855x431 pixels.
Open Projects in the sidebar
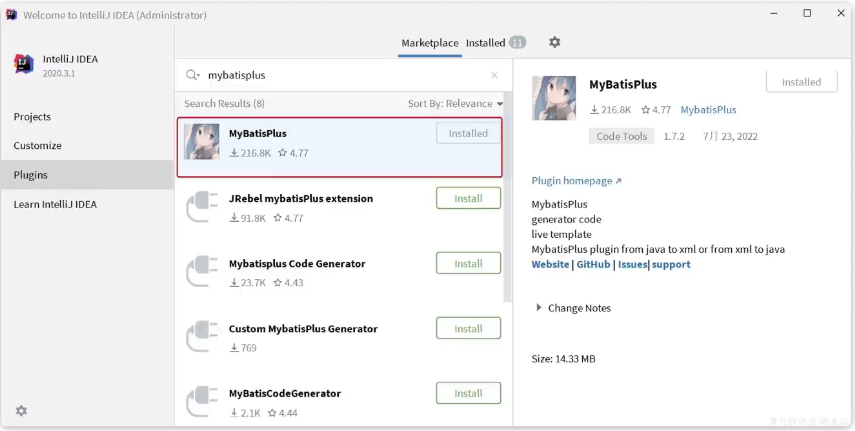coord(32,117)
